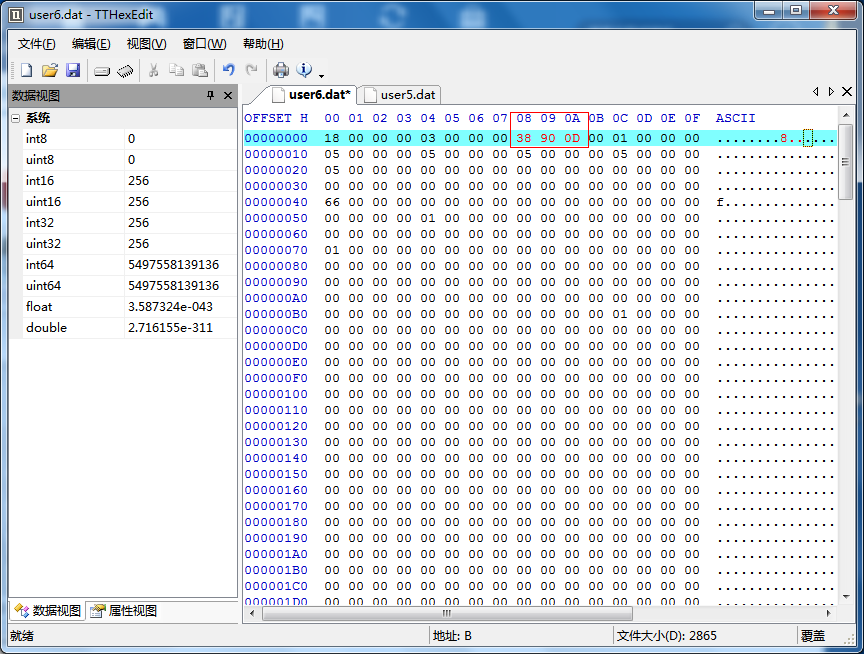Copy selection with the copy icon

[x=176, y=70]
